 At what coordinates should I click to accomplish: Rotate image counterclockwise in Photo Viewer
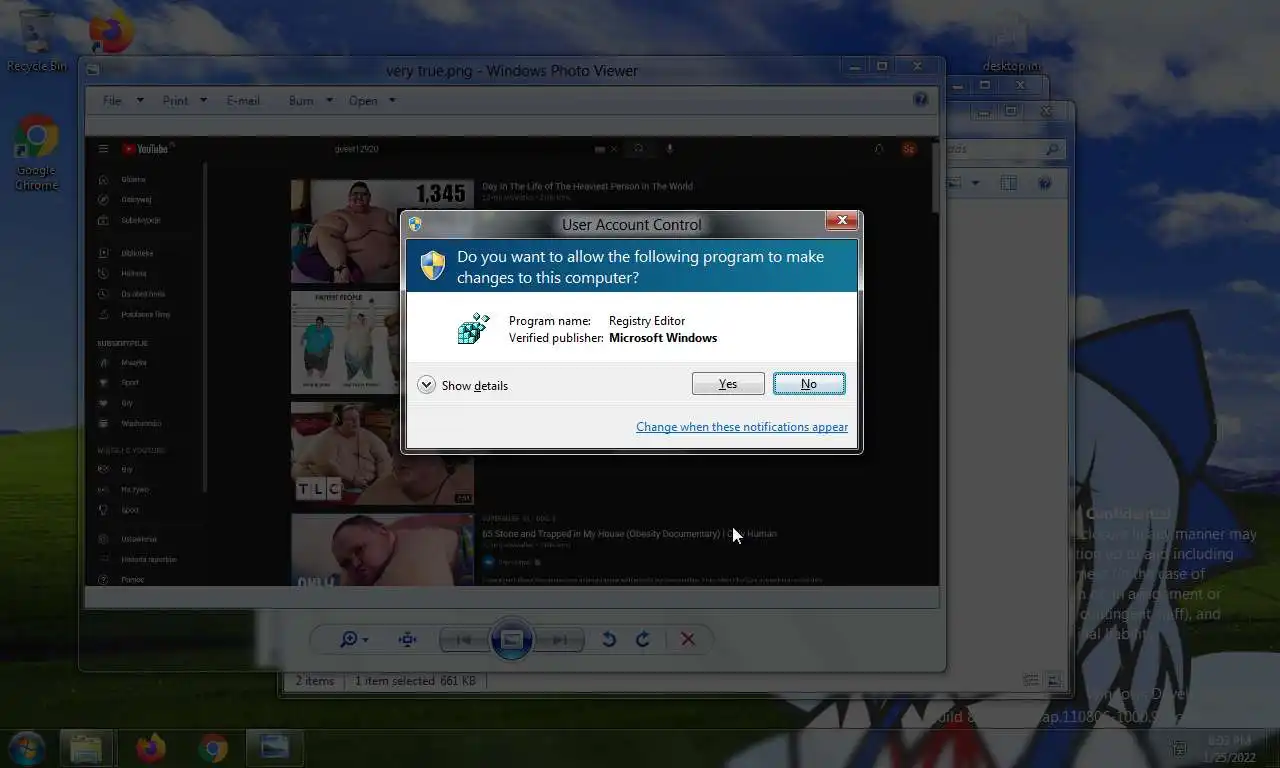(609, 639)
